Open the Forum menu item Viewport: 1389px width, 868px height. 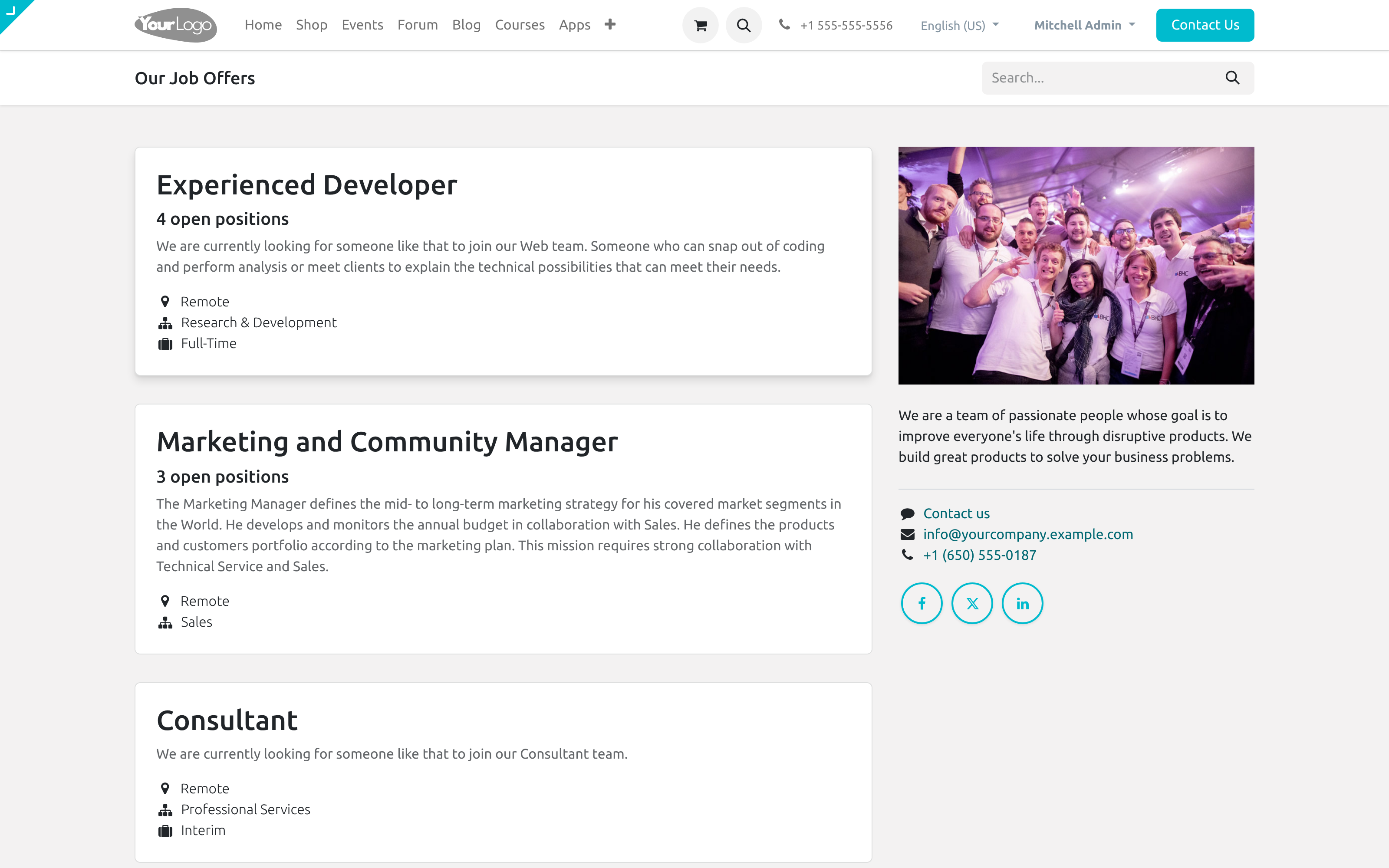pyautogui.click(x=417, y=25)
